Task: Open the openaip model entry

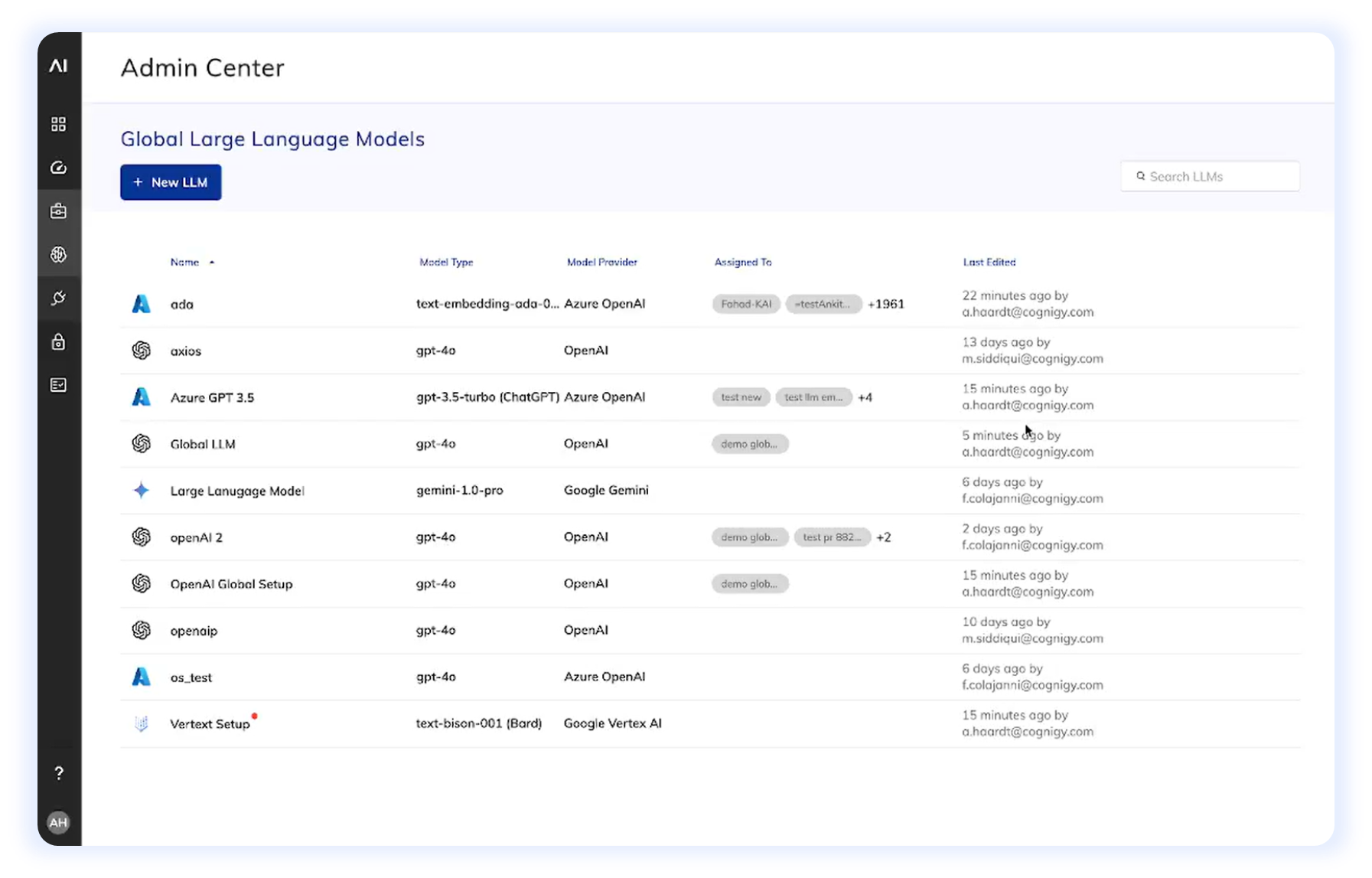Action: click(x=194, y=631)
